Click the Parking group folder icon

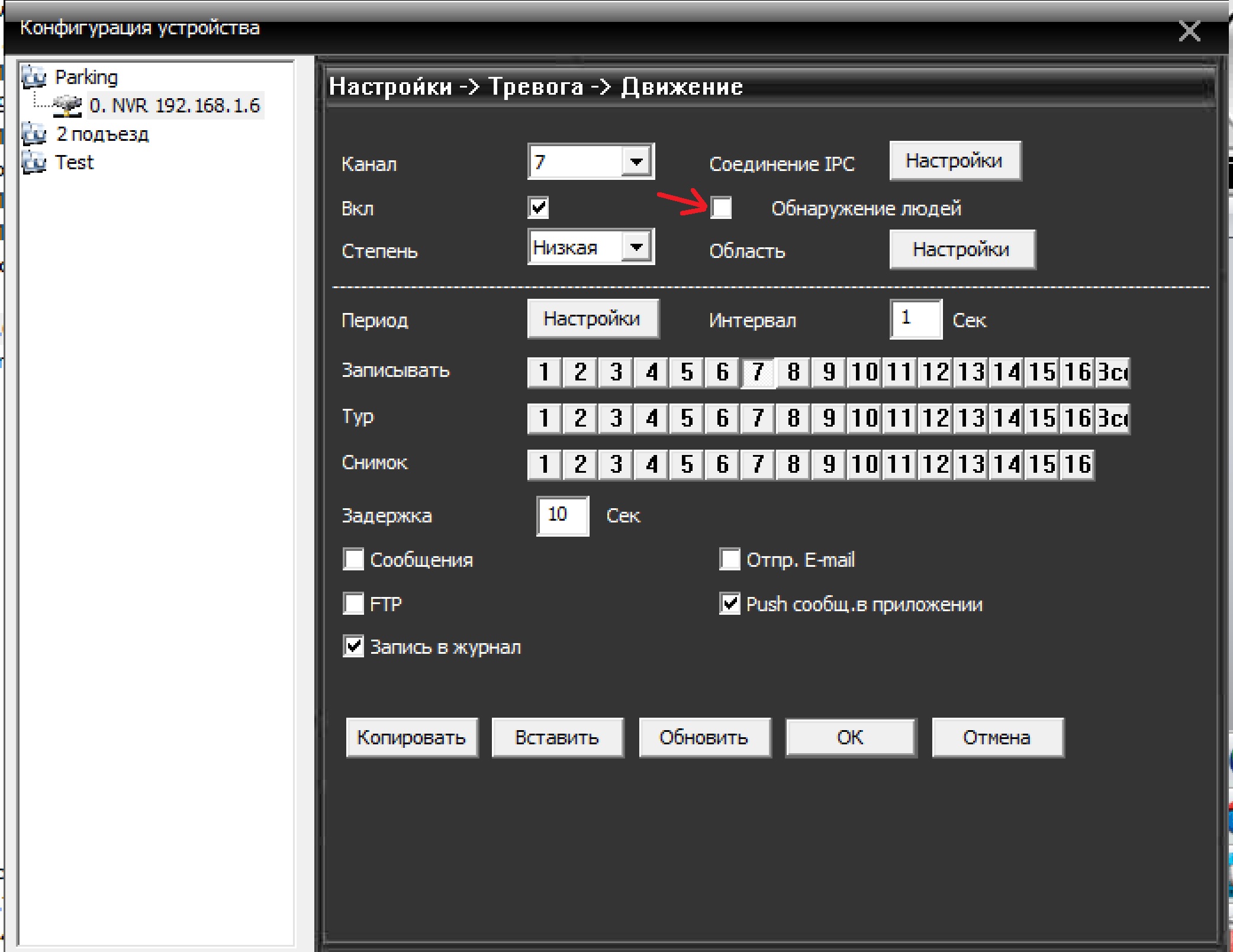[34, 77]
